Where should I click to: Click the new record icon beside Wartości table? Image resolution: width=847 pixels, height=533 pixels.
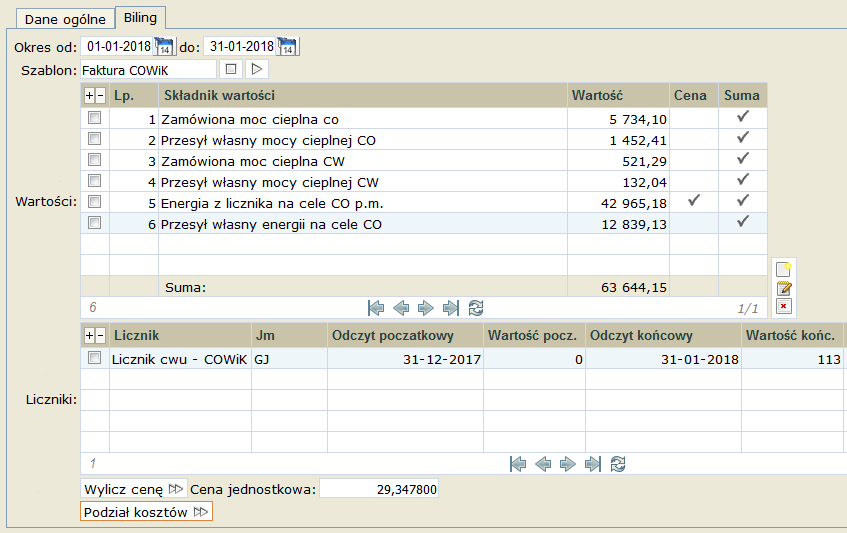[x=784, y=269]
